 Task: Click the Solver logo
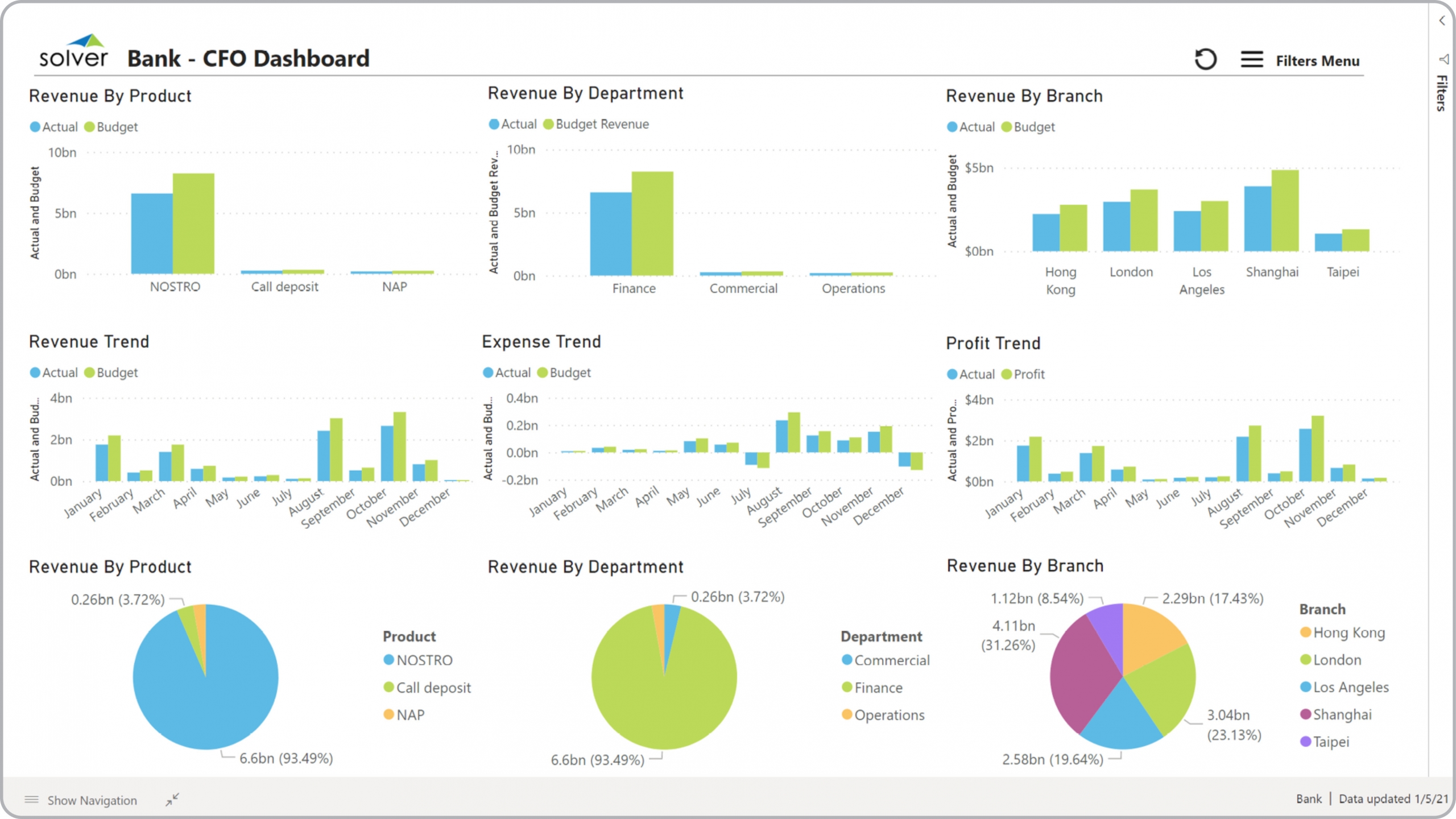pos(73,51)
